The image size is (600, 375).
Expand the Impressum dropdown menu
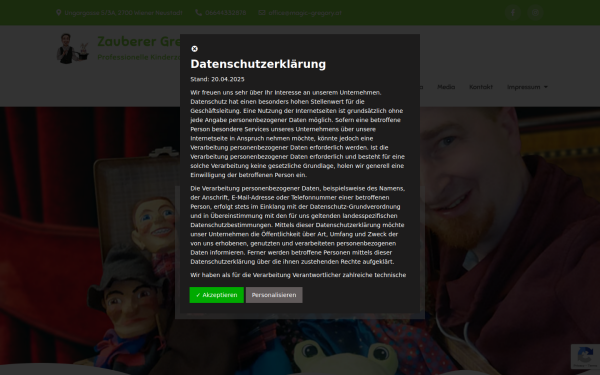pos(527,87)
